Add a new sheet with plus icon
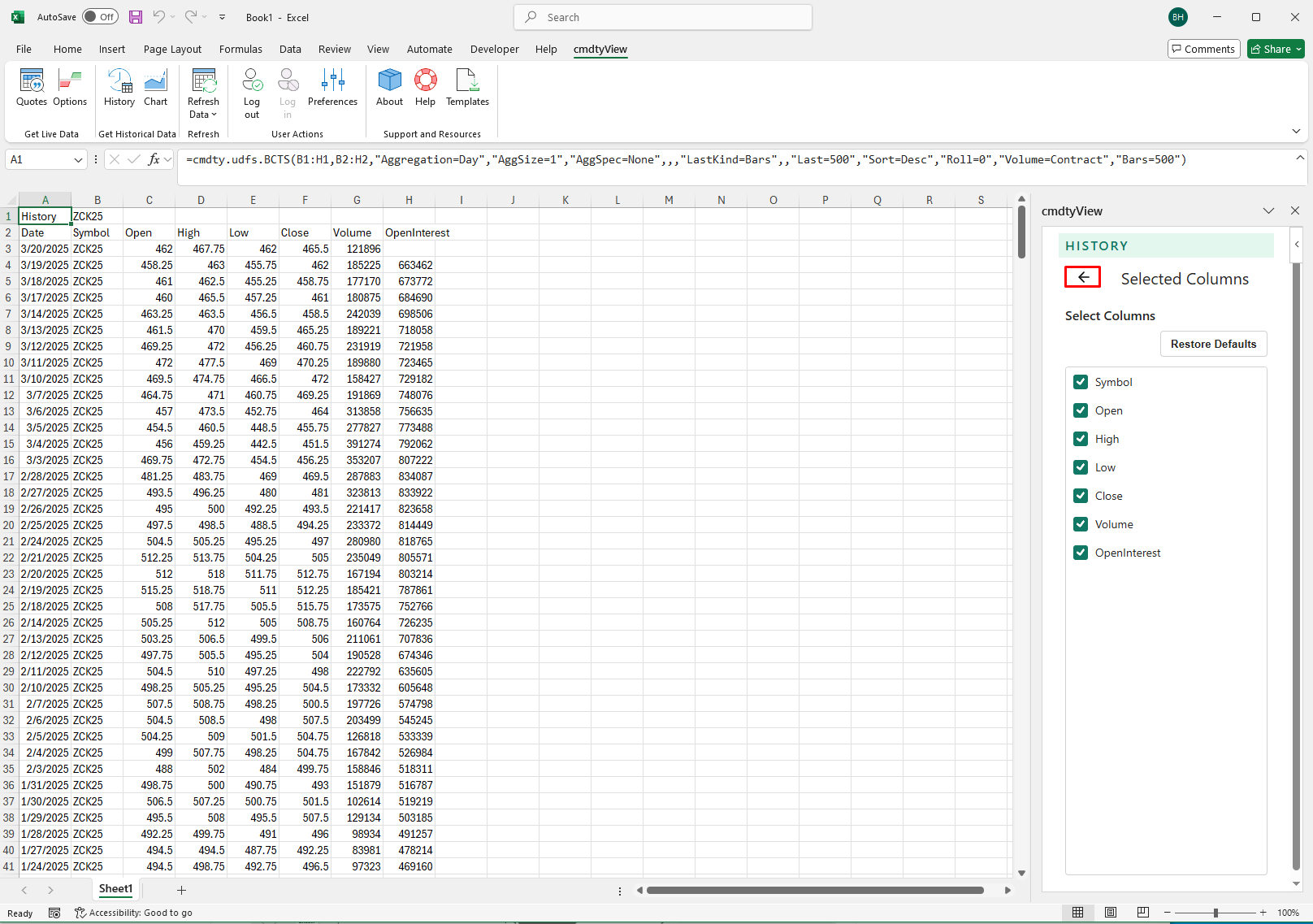1313x924 pixels. 181,890
